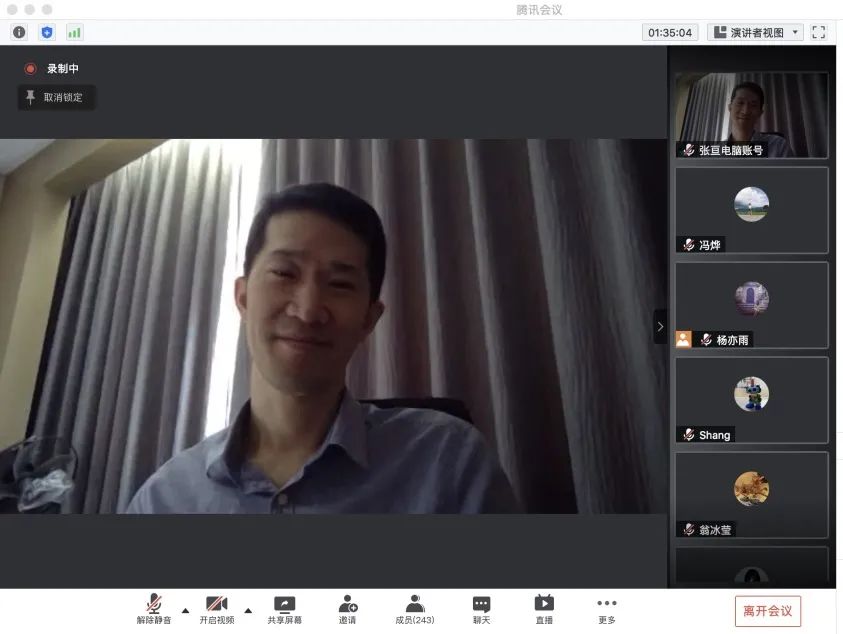The width and height of the screenshot is (843, 634).
Task: Open the meeting info icon
Action: (19, 32)
